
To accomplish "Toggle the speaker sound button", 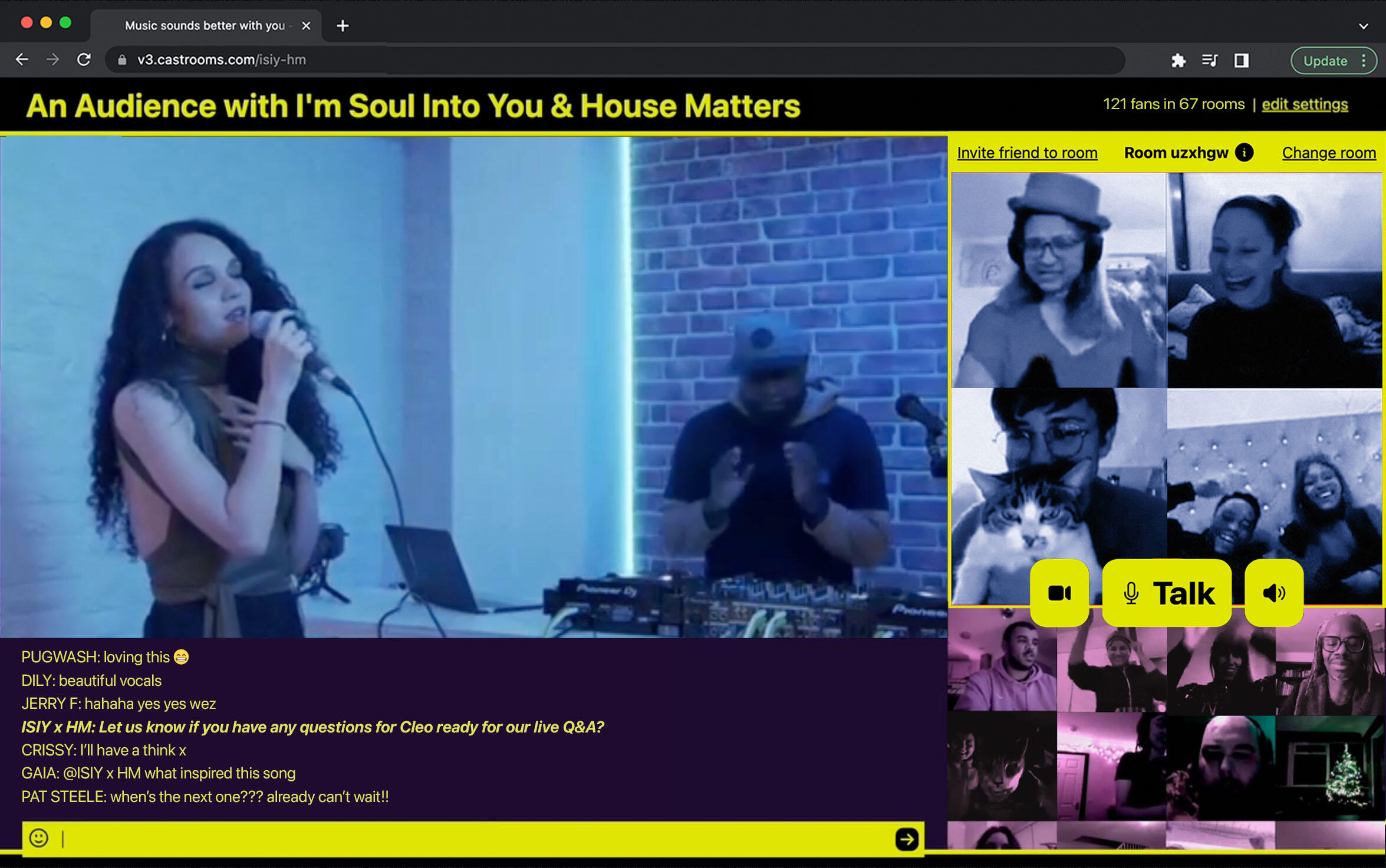I will coord(1274,593).
